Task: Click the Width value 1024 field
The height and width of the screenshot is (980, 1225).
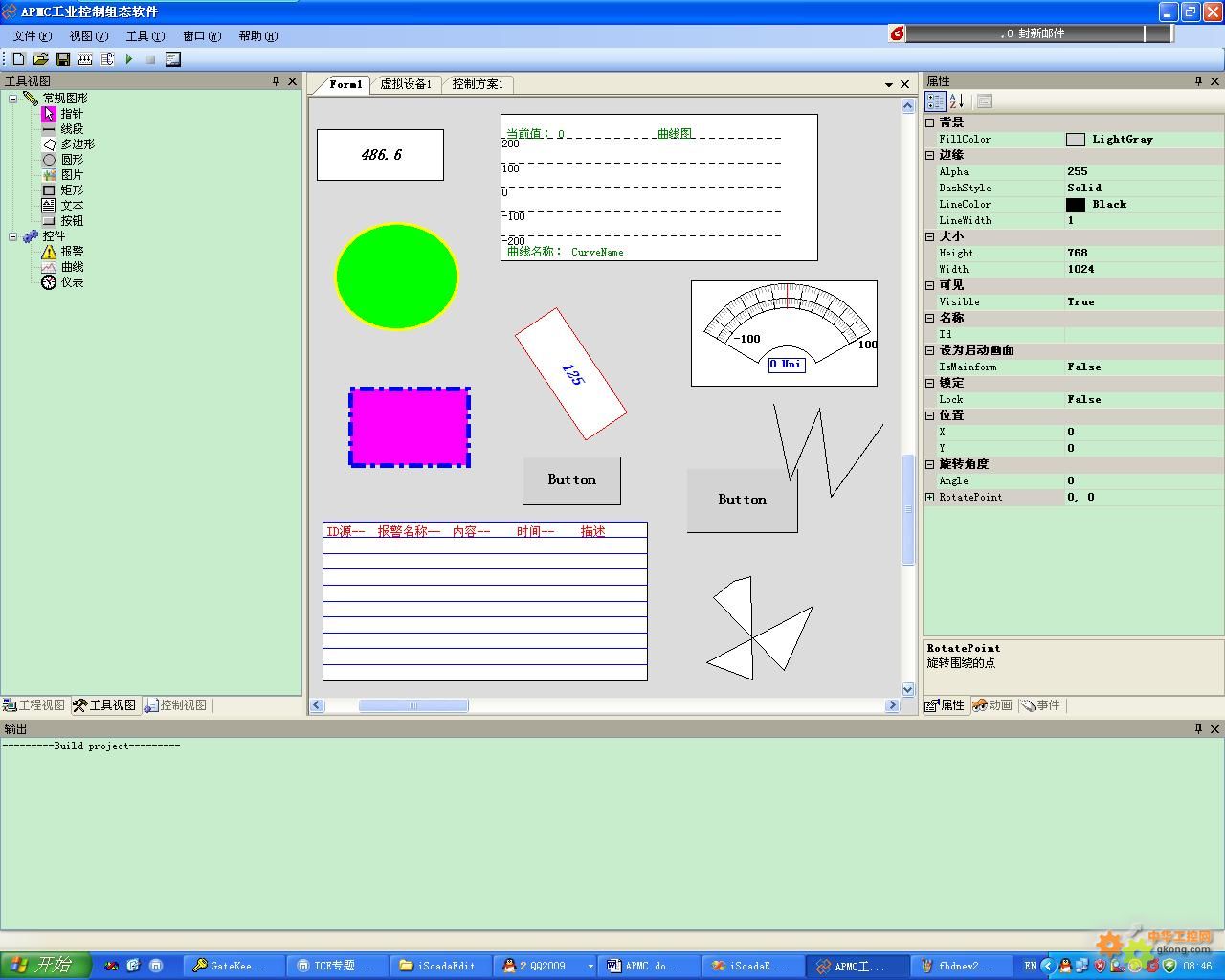Action: (x=1144, y=269)
